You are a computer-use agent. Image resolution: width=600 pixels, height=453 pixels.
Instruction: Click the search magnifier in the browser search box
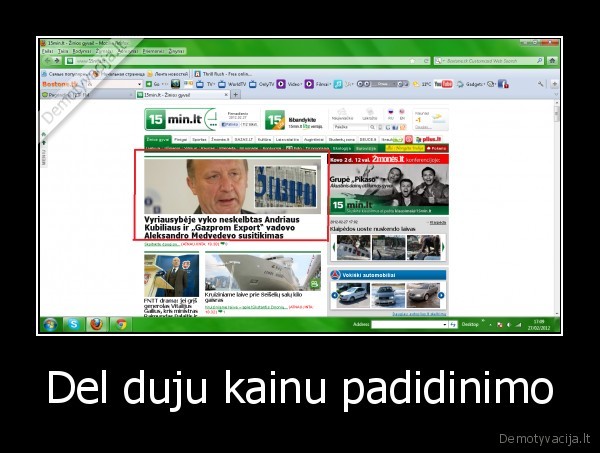tap(540, 60)
